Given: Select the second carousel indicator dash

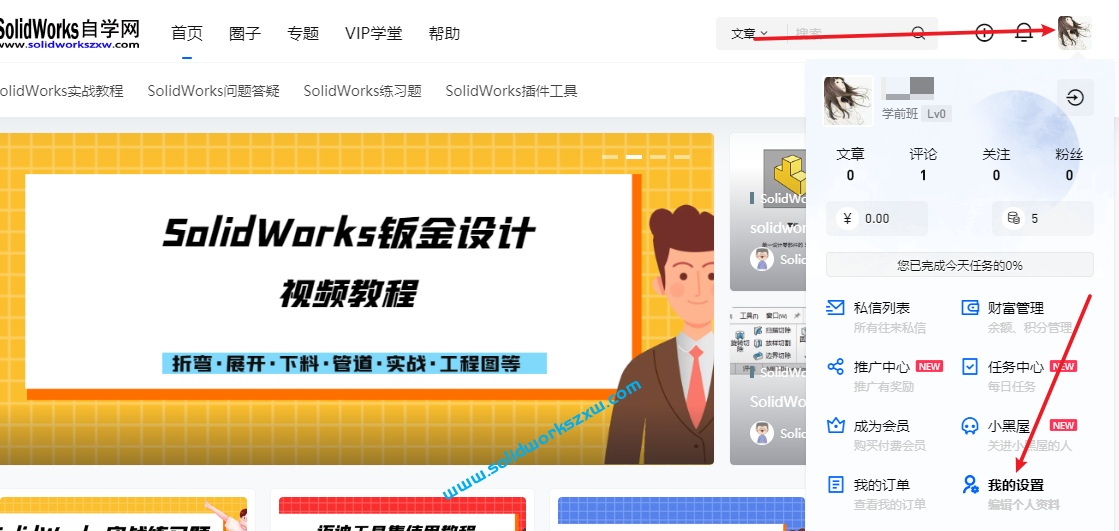Looking at the screenshot, I should tap(634, 156).
